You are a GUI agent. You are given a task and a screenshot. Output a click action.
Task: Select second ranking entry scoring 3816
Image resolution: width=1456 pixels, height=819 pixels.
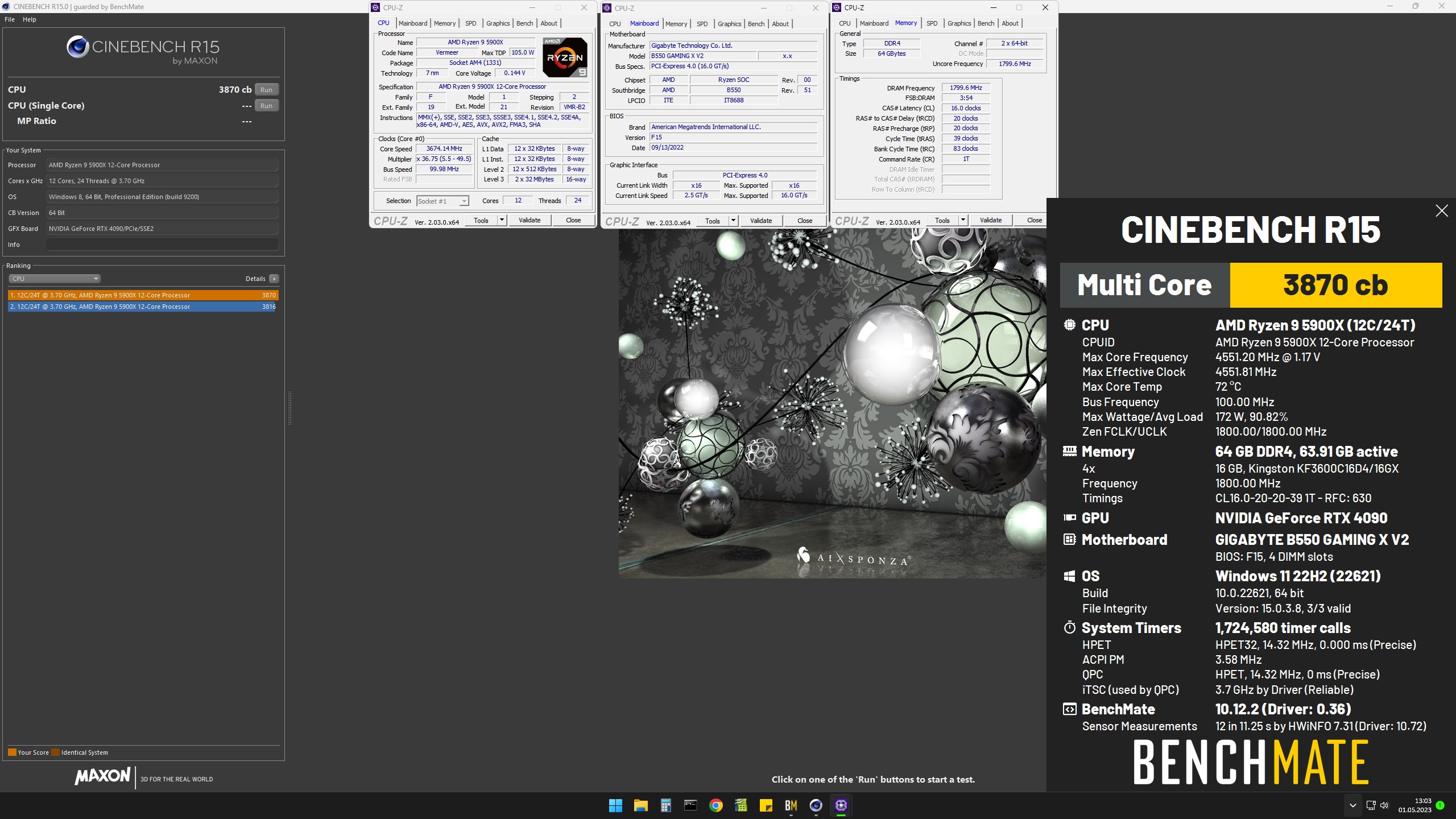[143, 307]
